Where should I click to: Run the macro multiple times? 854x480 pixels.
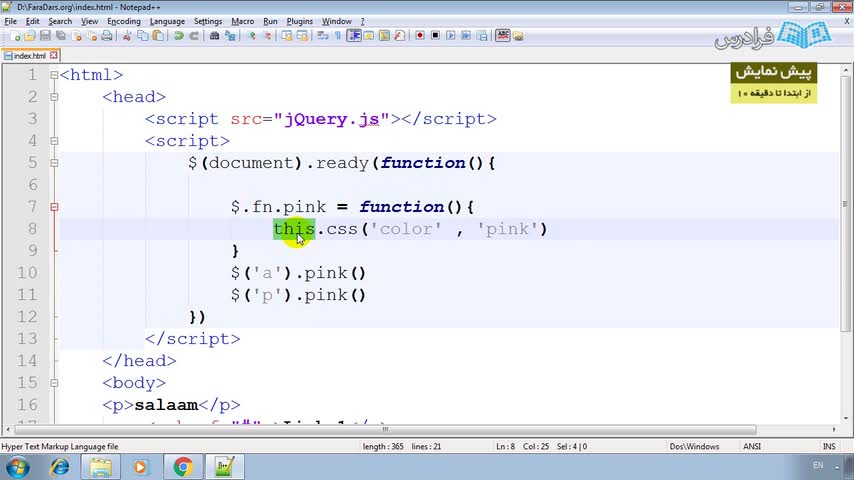pyautogui.click(x=466, y=36)
